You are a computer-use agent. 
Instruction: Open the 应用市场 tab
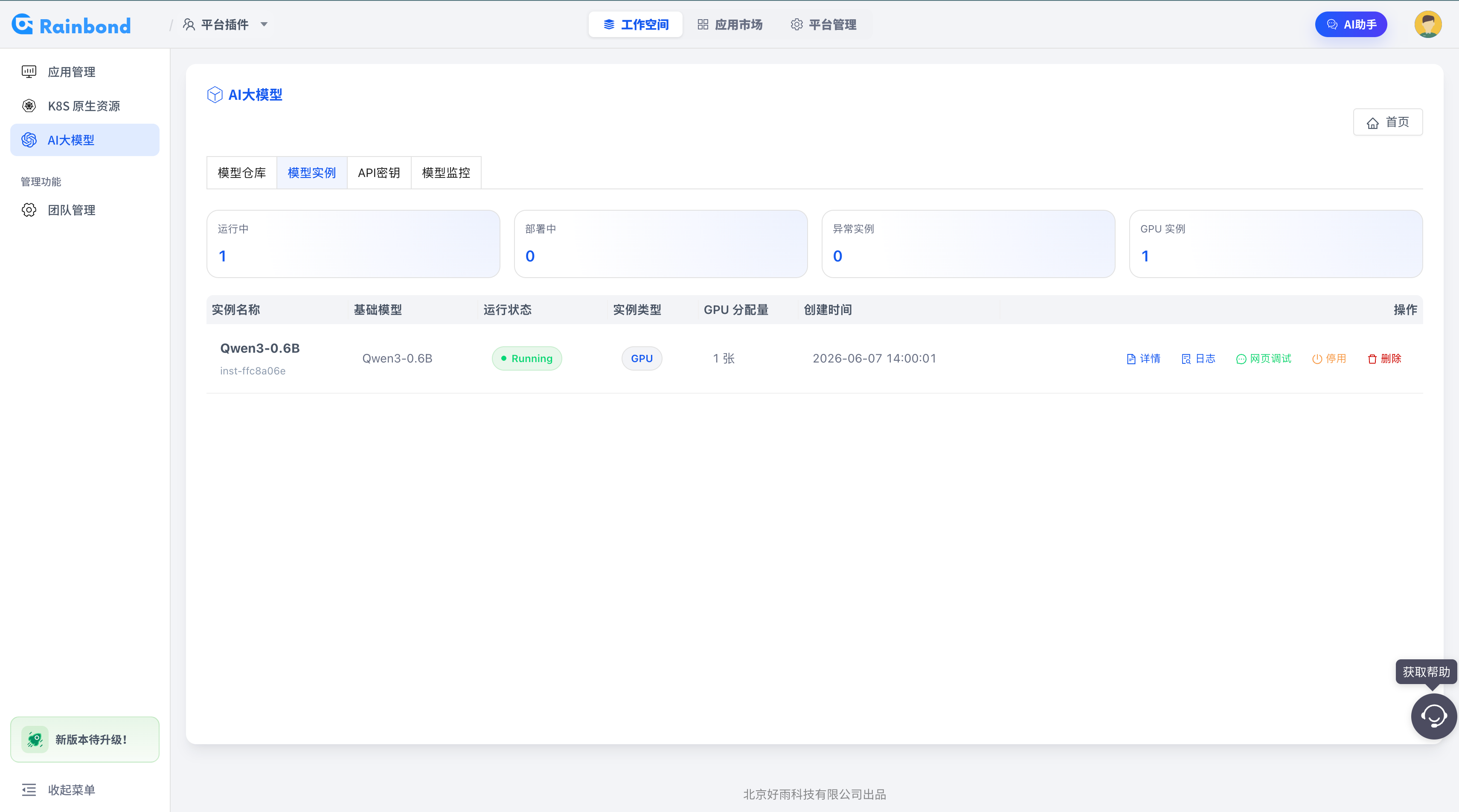tap(729, 24)
